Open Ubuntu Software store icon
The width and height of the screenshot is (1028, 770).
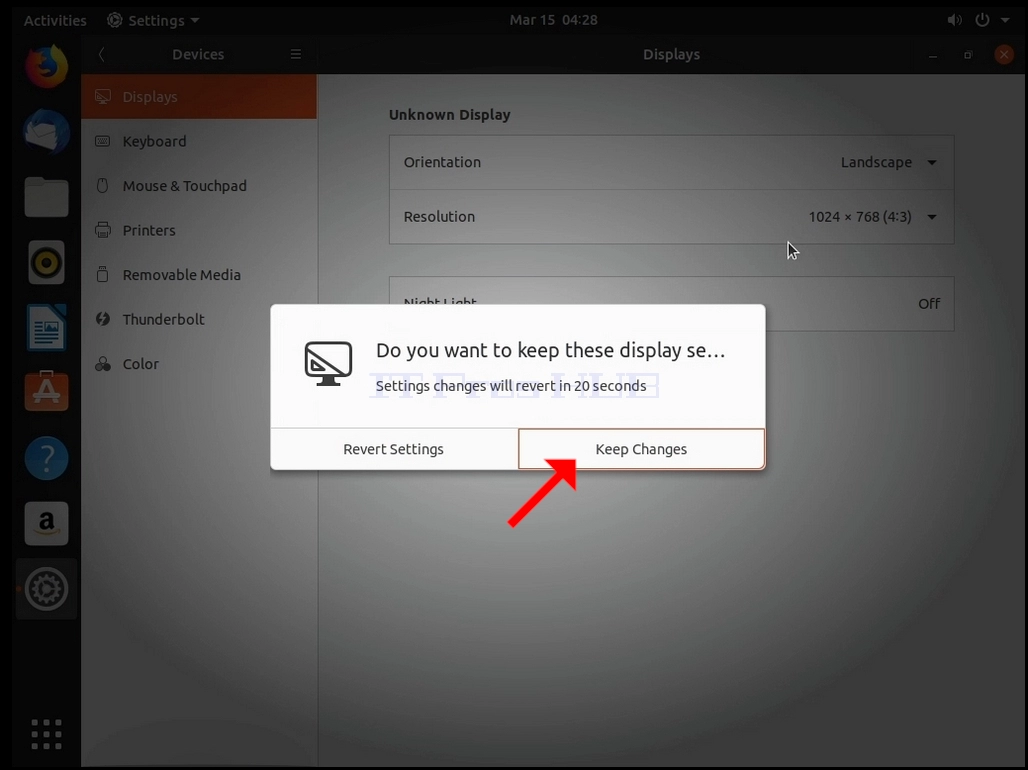(x=46, y=392)
